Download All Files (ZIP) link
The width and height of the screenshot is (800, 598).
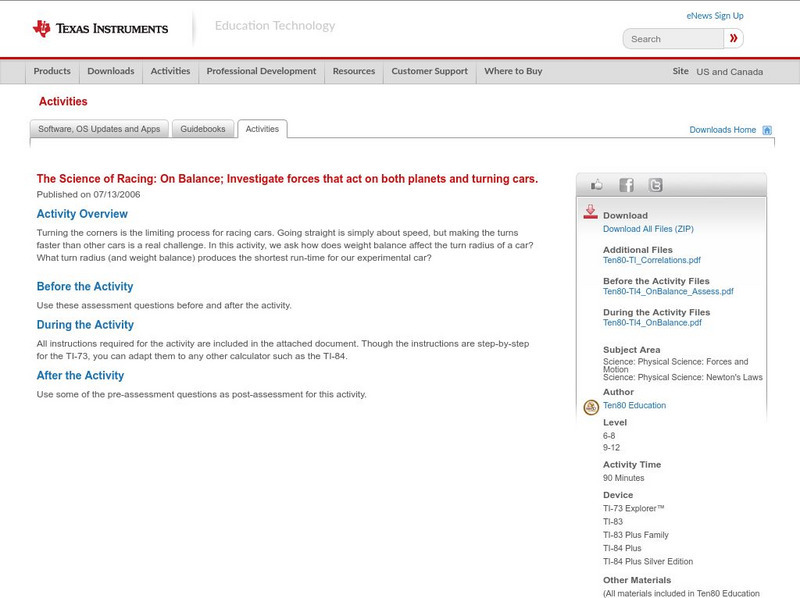click(648, 229)
